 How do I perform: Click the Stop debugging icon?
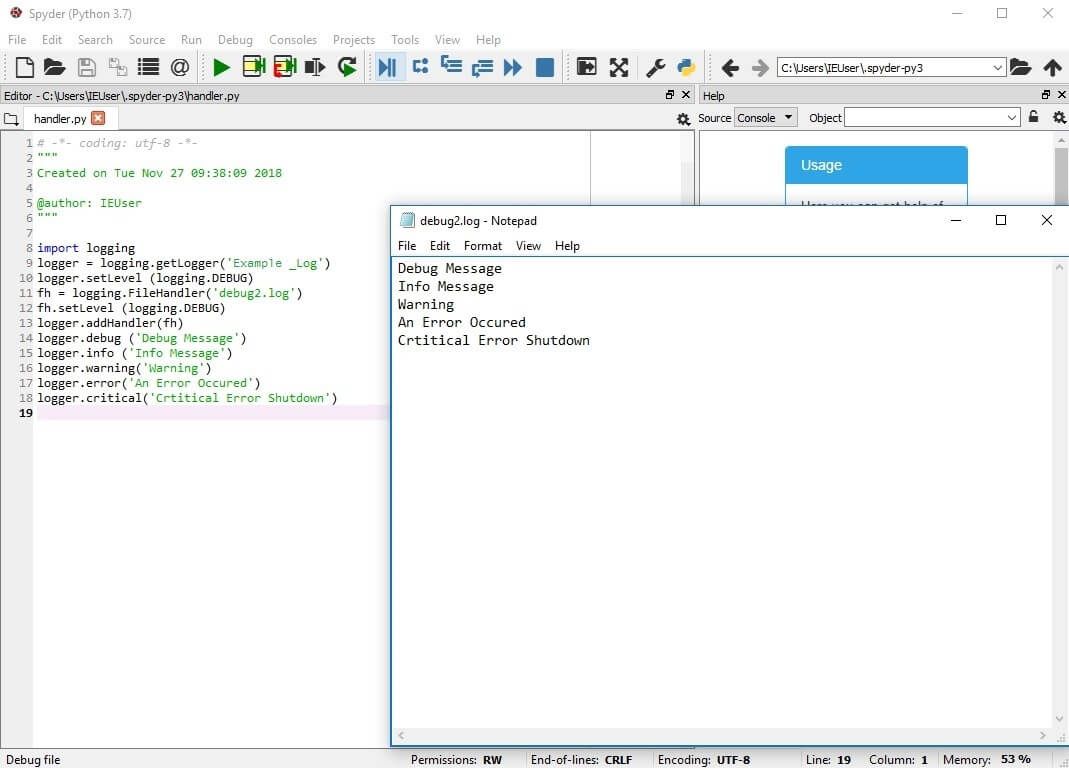coord(544,67)
